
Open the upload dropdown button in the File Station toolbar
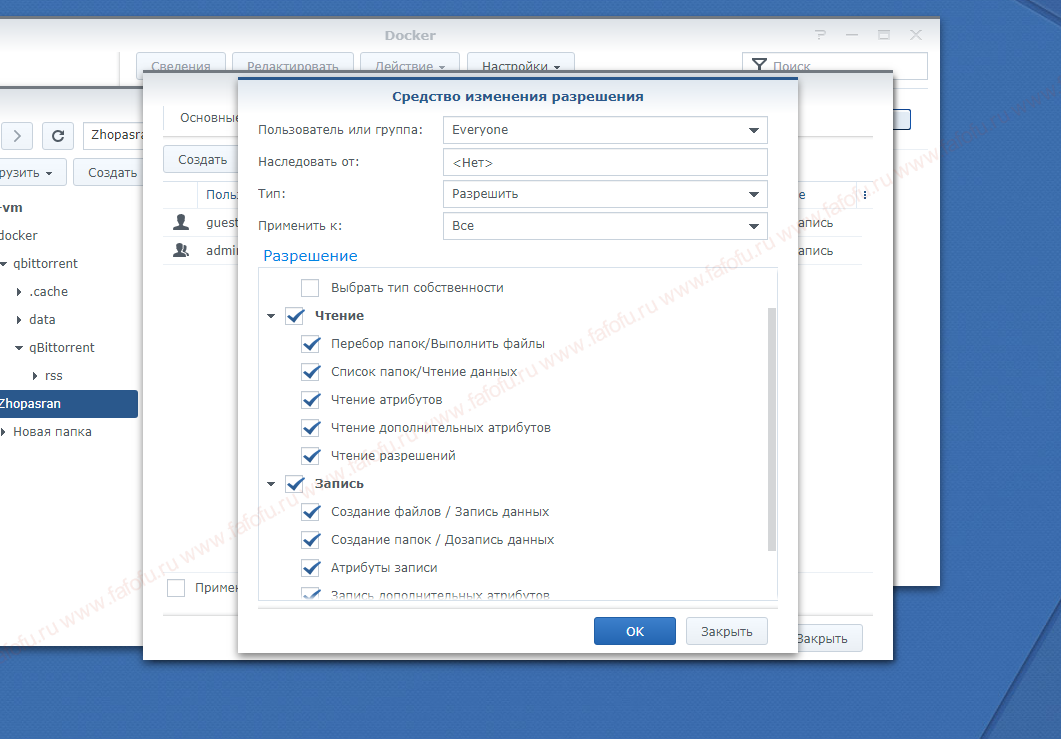point(32,173)
